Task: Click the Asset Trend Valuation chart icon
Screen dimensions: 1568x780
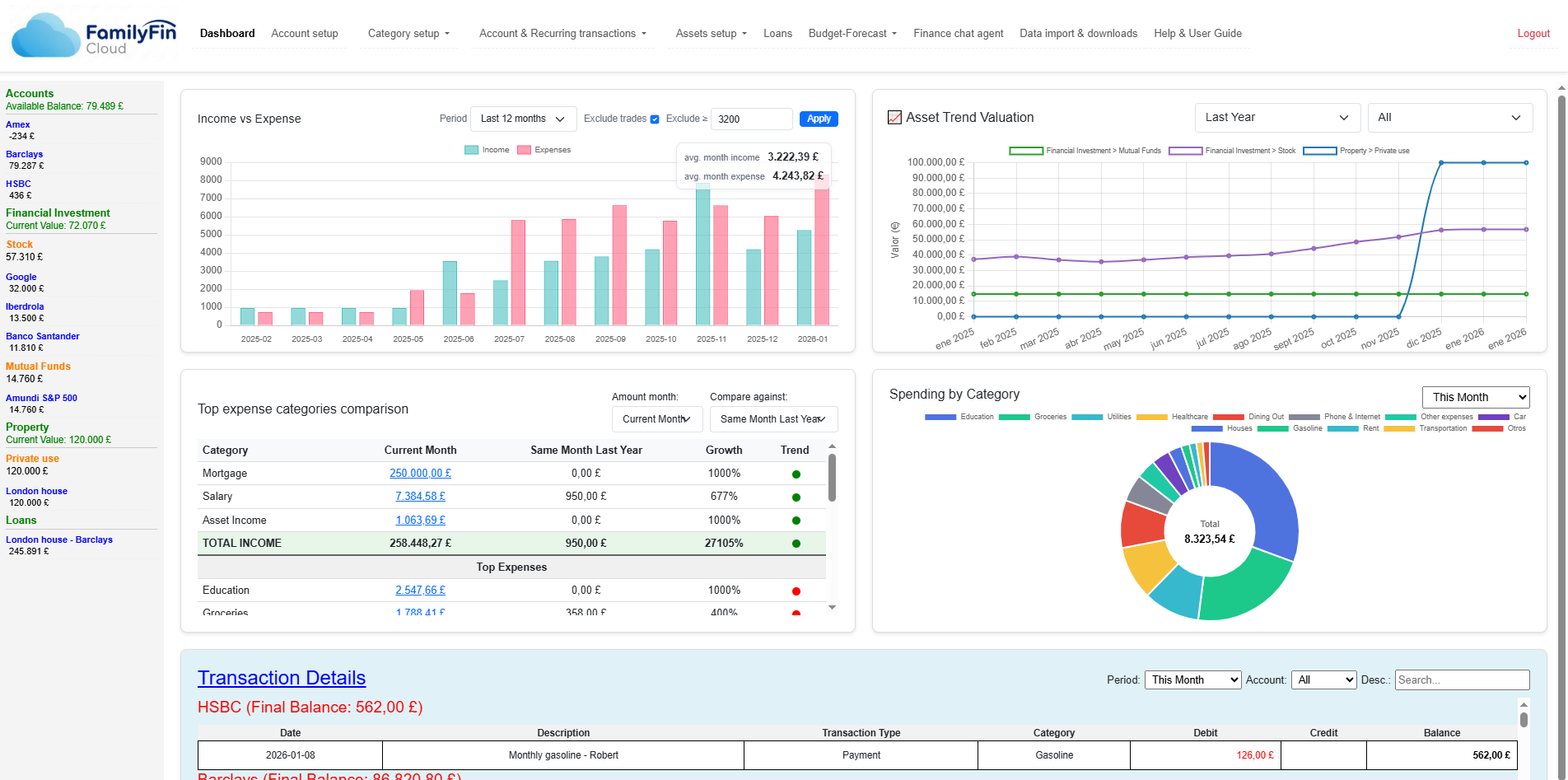Action: click(894, 117)
